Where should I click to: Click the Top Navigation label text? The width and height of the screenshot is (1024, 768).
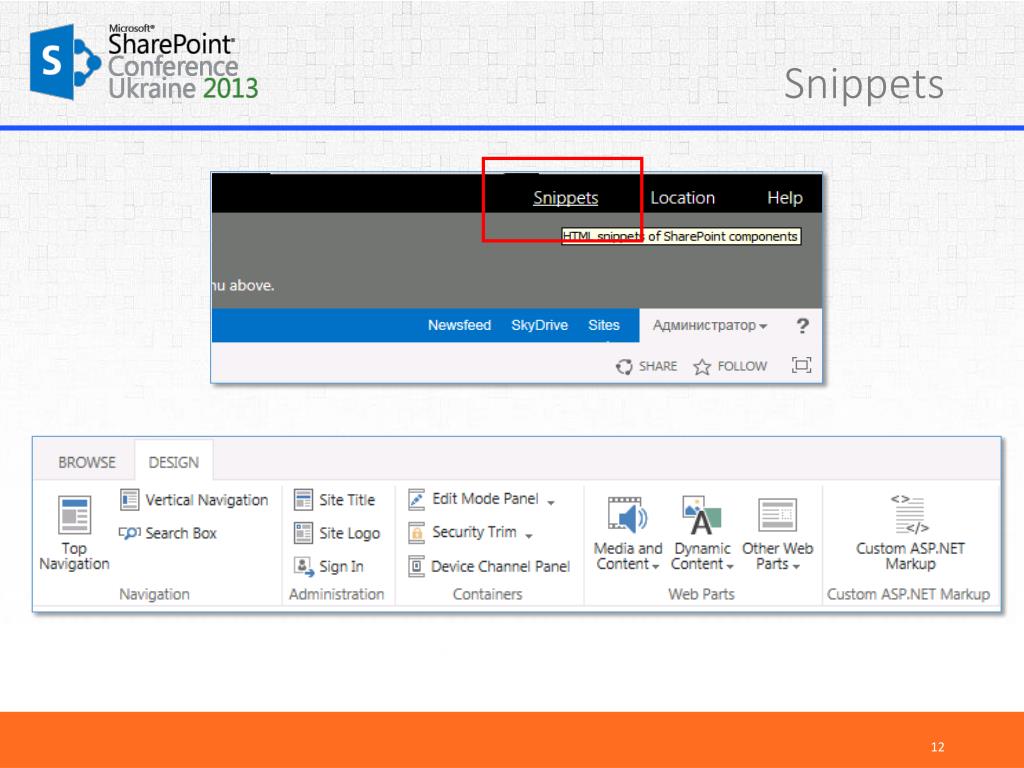coord(74,556)
